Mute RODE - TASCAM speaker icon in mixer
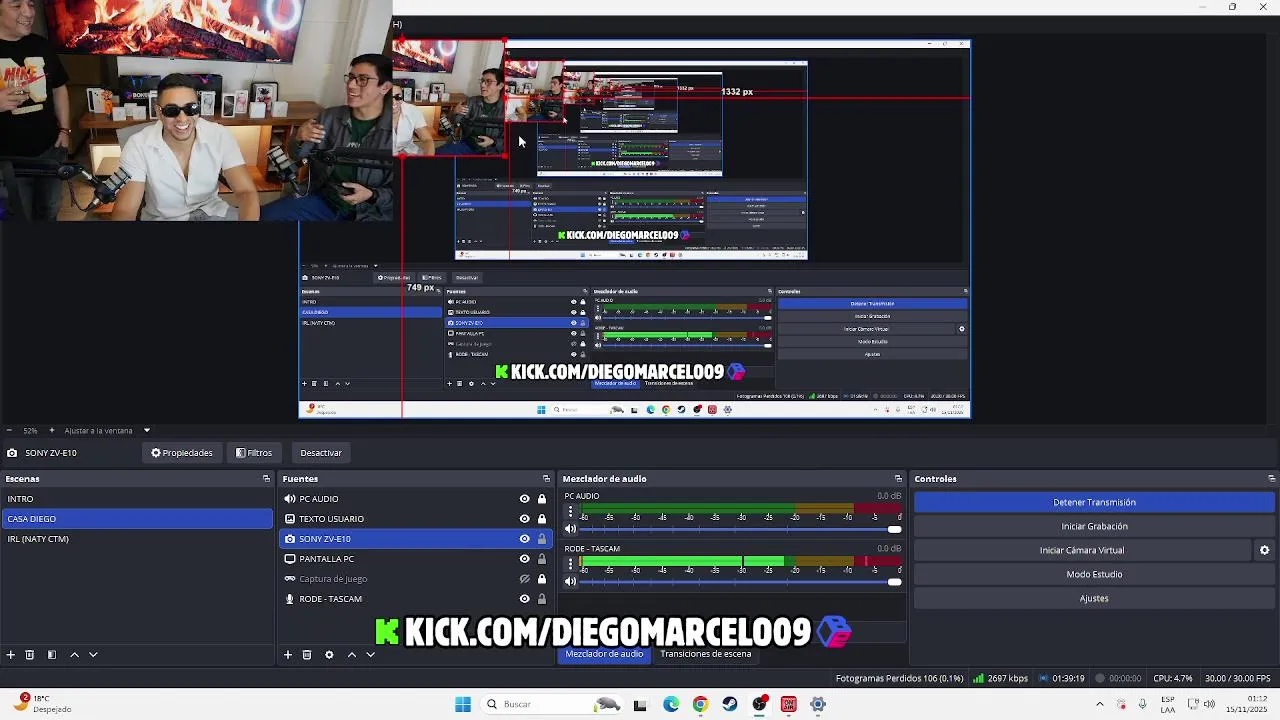The width and height of the screenshot is (1280, 720). [571, 581]
